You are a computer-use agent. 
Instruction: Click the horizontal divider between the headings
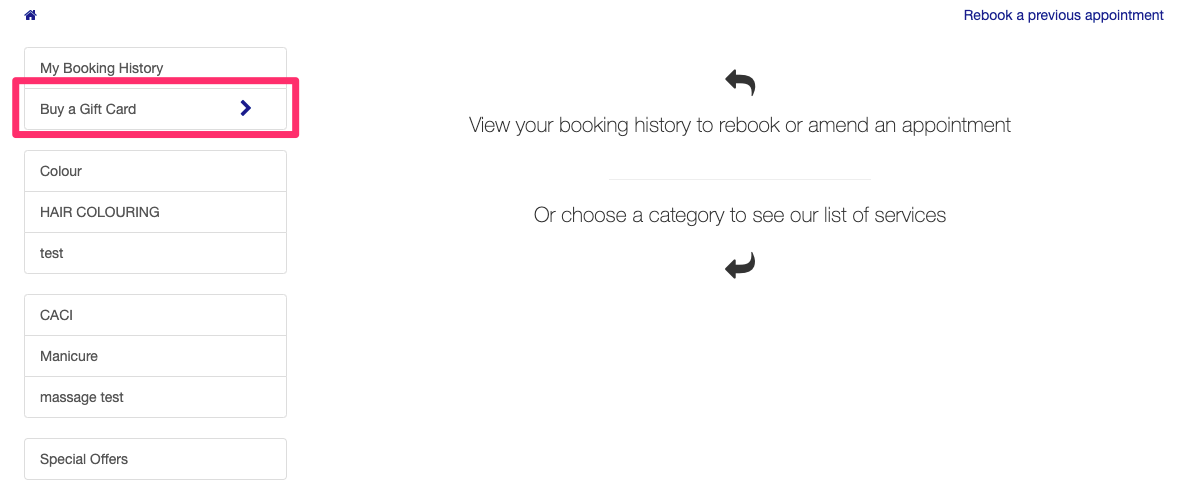click(x=740, y=179)
